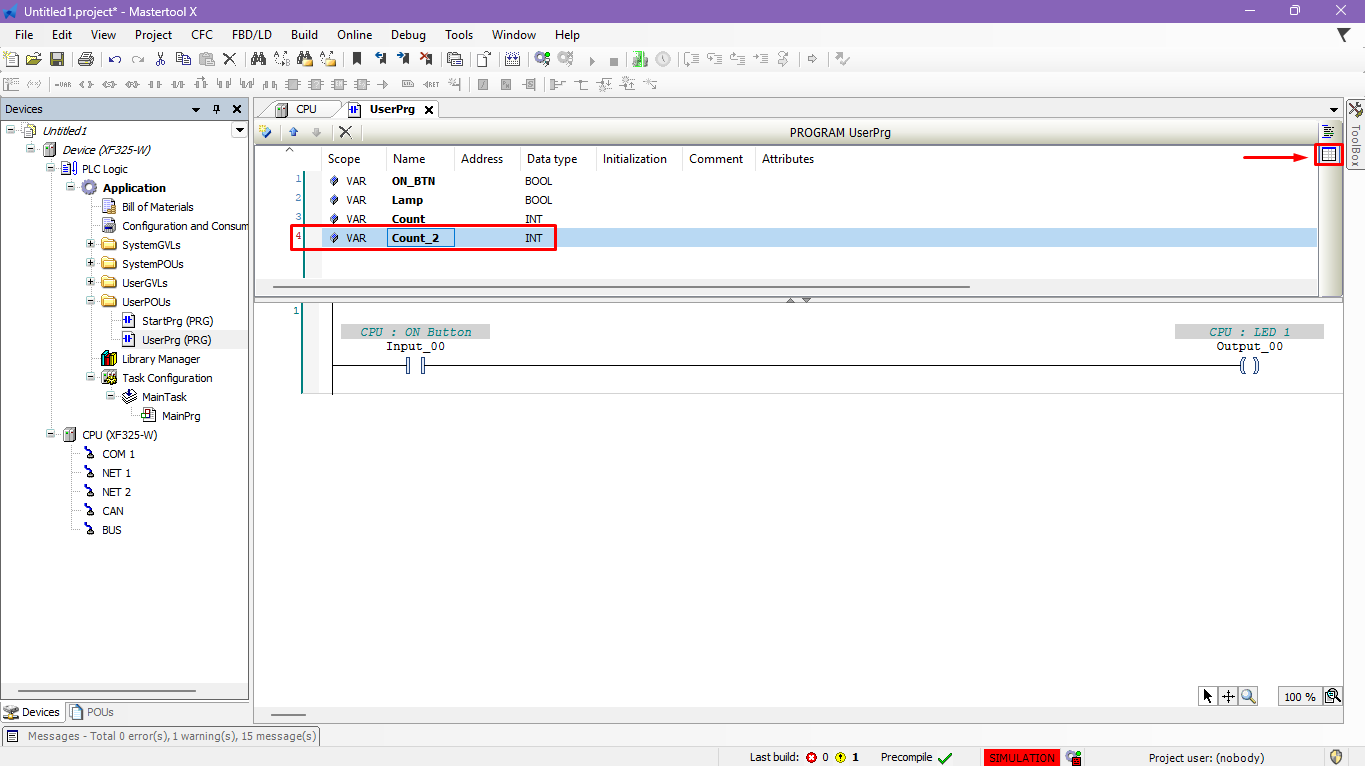This screenshot has width=1365, height=766.
Task: Expand the SystemGVLs folder
Action: coord(91,245)
